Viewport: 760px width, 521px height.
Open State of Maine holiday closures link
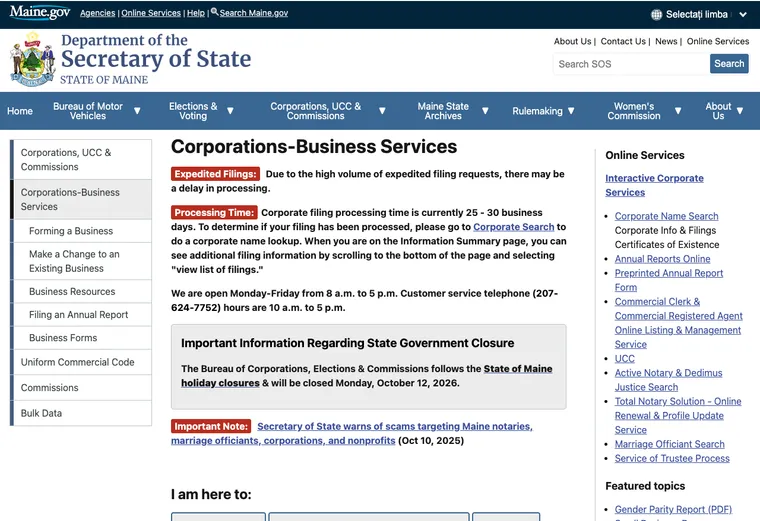click(366, 376)
